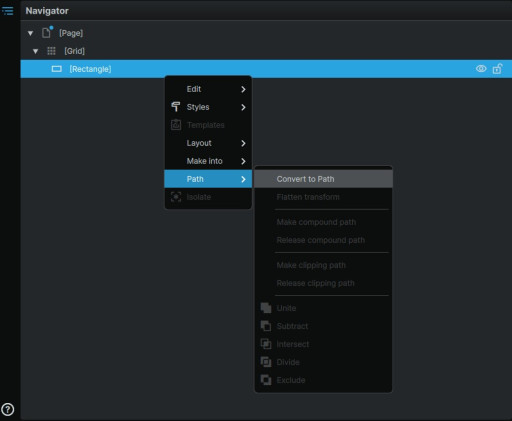This screenshot has height=421, width=512.
Task: Choose Convert to Path
Action: [323, 179]
